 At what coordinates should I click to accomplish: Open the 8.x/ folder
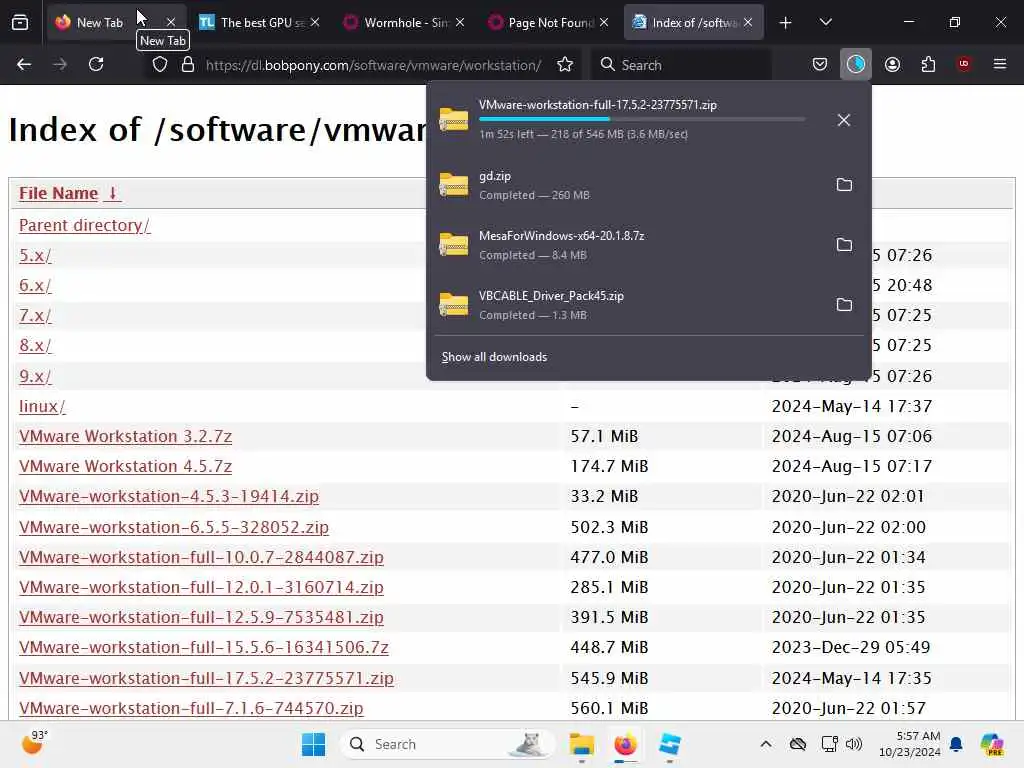35,345
